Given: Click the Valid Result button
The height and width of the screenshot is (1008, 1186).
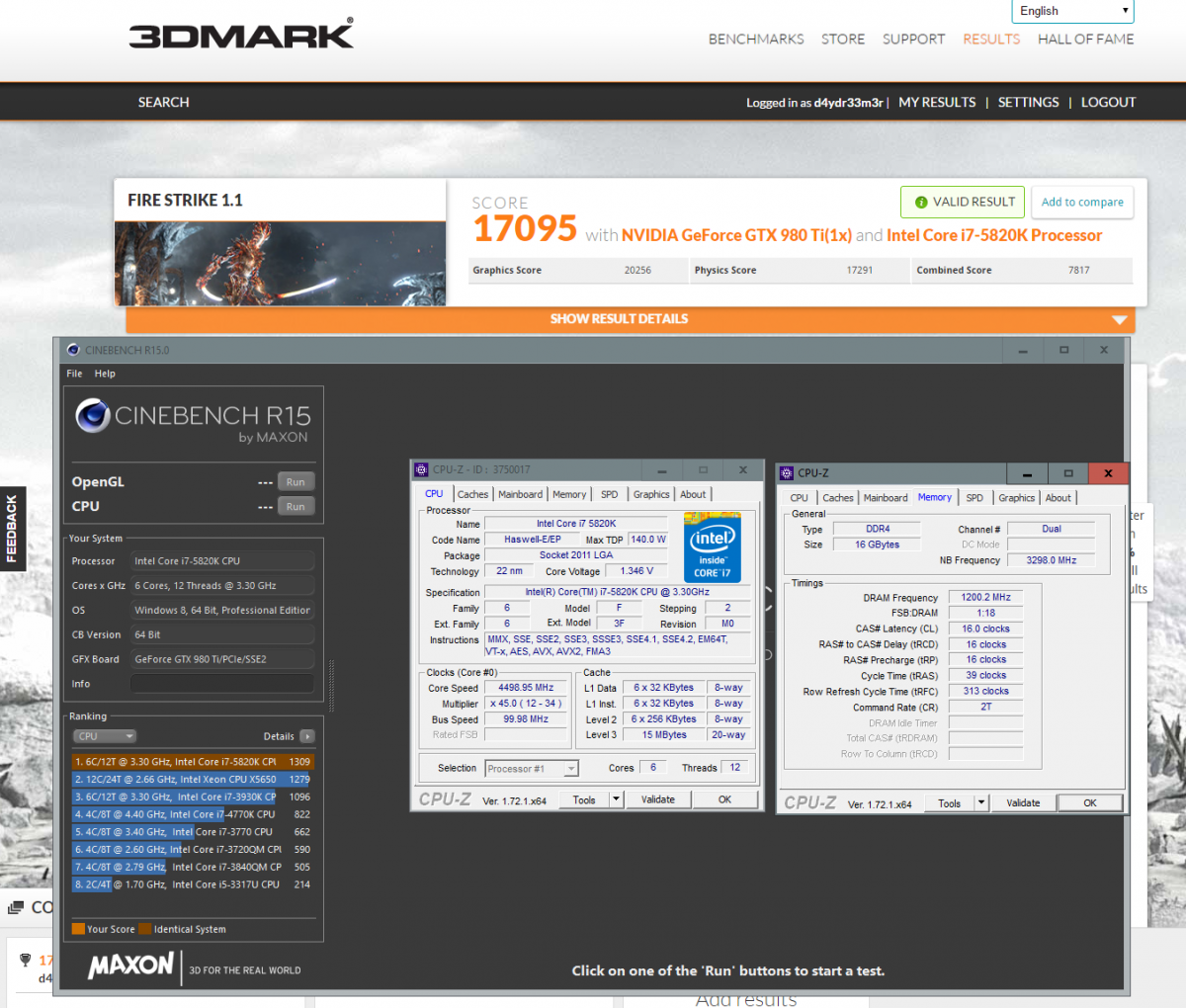Looking at the screenshot, I should 964,202.
